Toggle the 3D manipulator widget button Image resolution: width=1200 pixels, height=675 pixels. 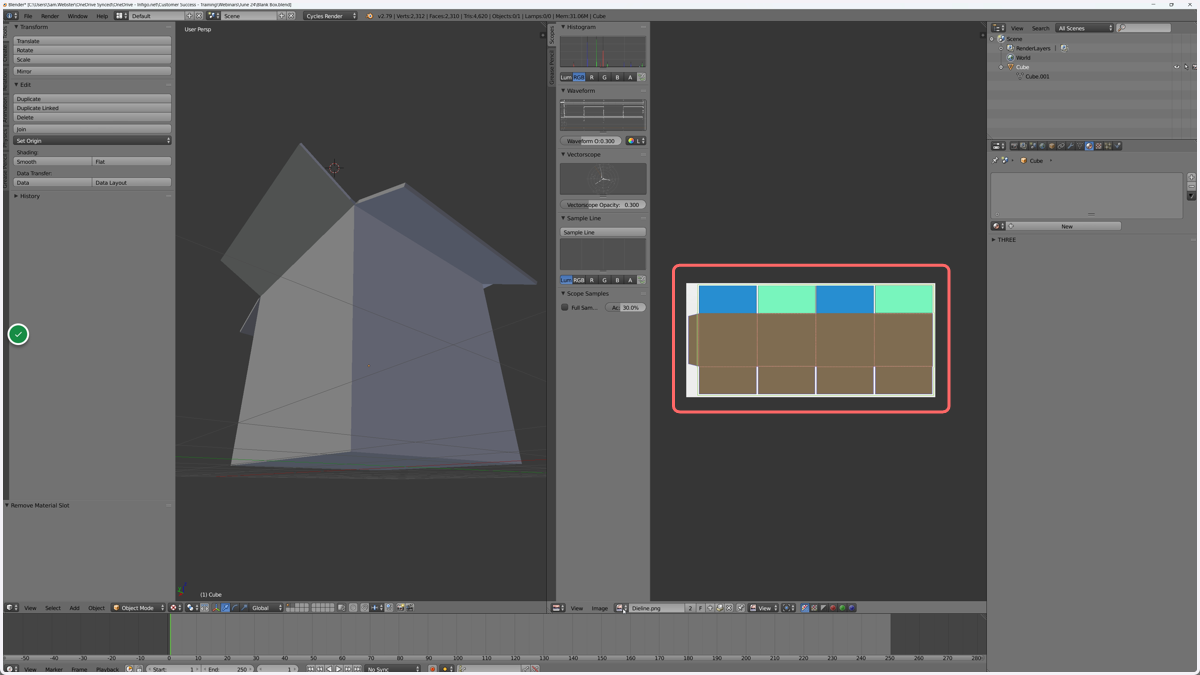216,607
